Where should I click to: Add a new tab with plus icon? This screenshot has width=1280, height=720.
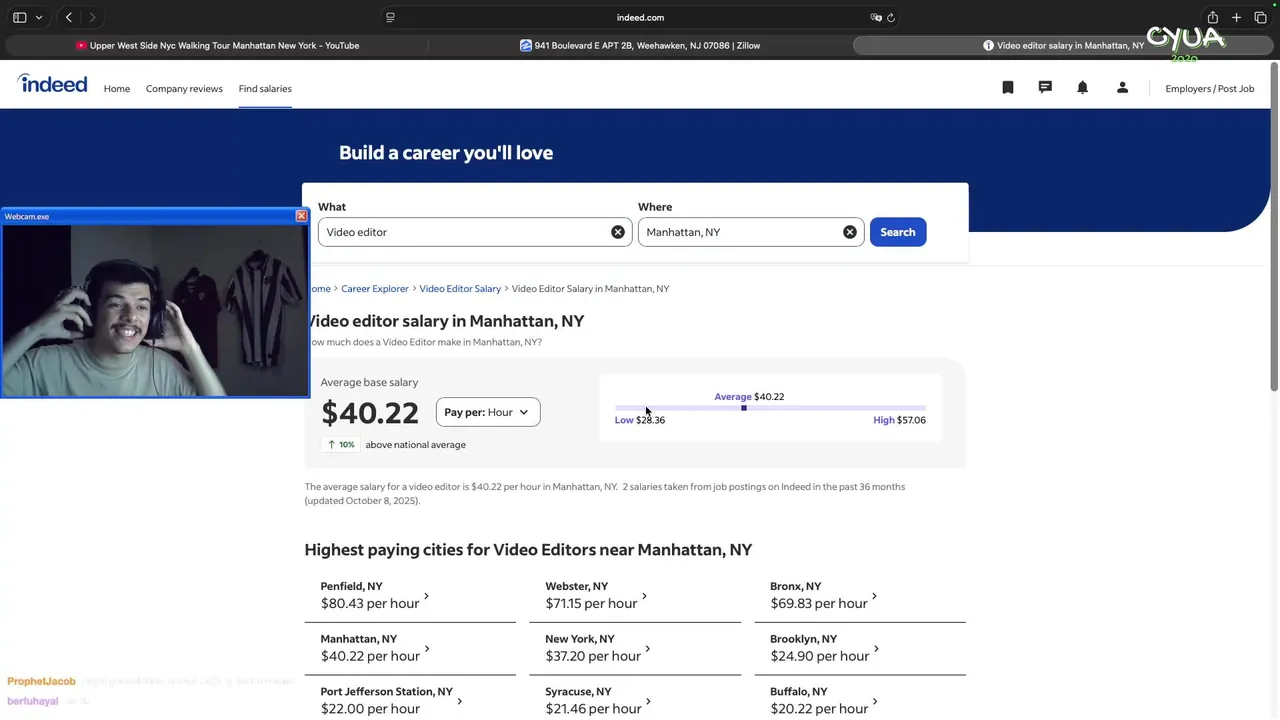pyautogui.click(x=1236, y=17)
